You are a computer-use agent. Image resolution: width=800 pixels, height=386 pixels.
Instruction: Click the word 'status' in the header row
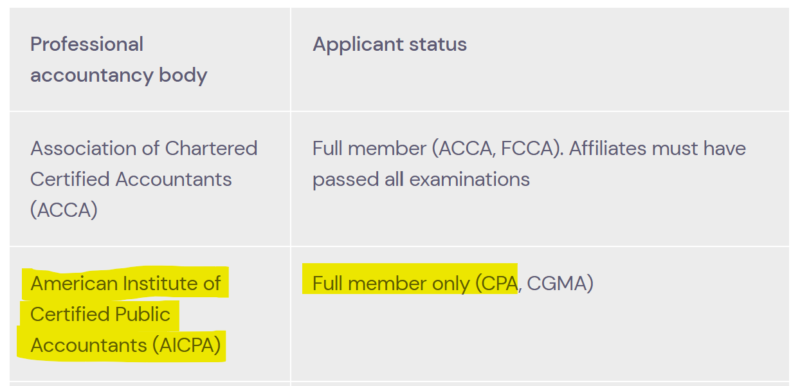coord(437,44)
